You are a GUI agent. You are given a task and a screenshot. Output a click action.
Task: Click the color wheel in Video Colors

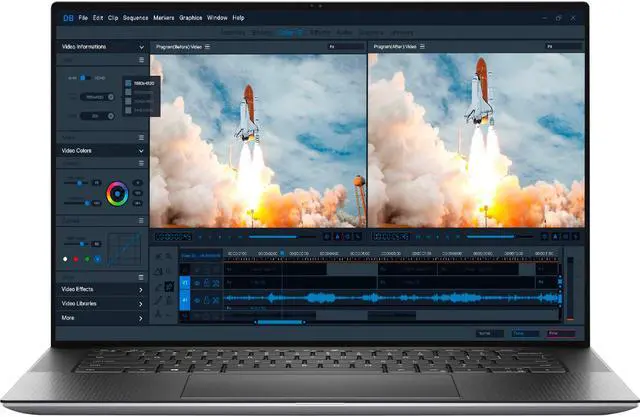point(118,191)
